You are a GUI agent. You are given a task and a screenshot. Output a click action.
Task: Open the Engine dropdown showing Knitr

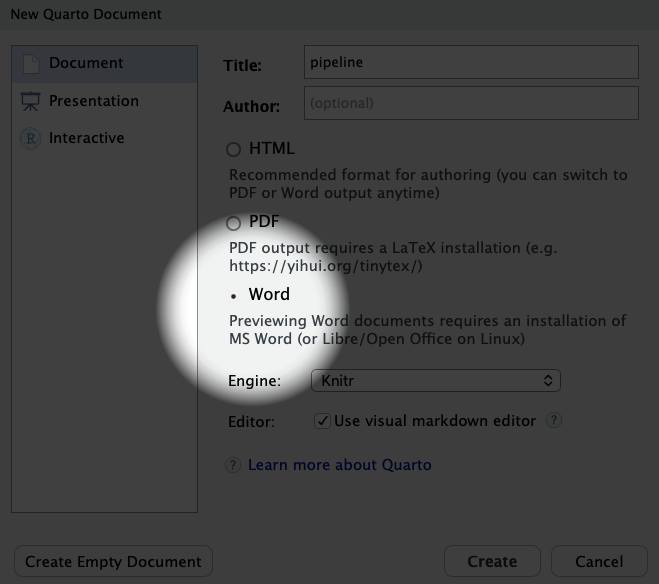[434, 381]
